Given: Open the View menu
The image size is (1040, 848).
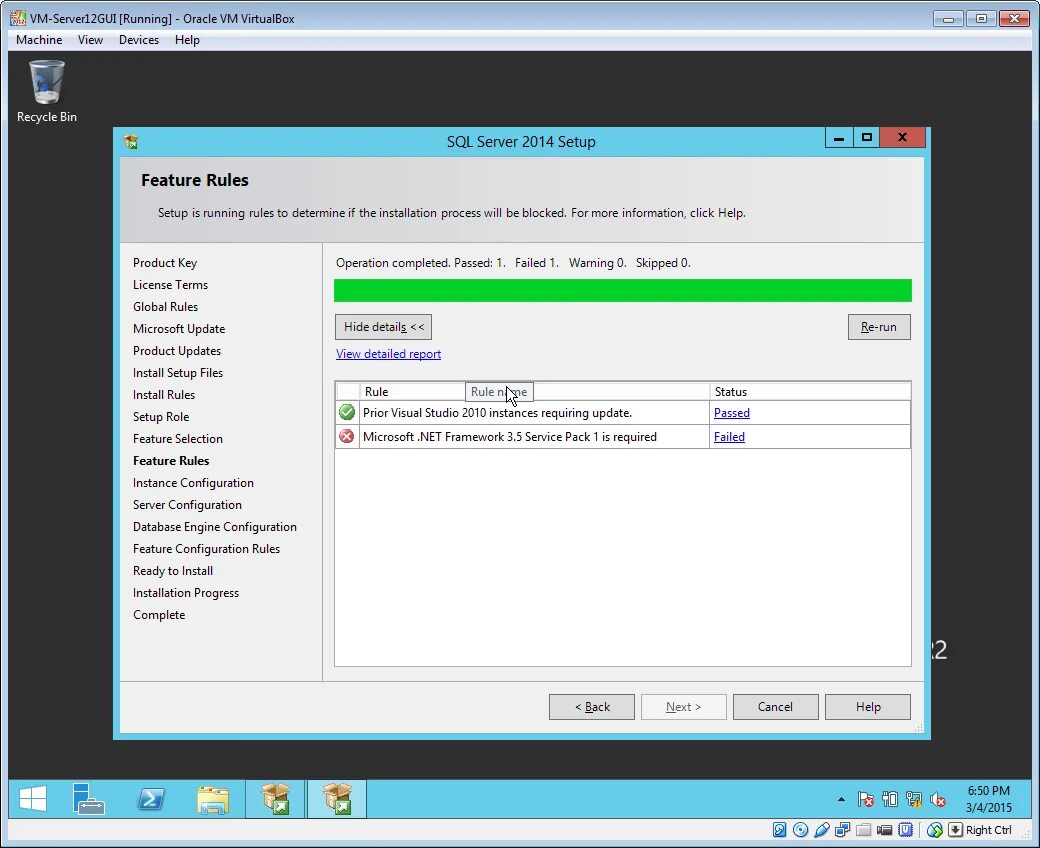Looking at the screenshot, I should point(90,40).
